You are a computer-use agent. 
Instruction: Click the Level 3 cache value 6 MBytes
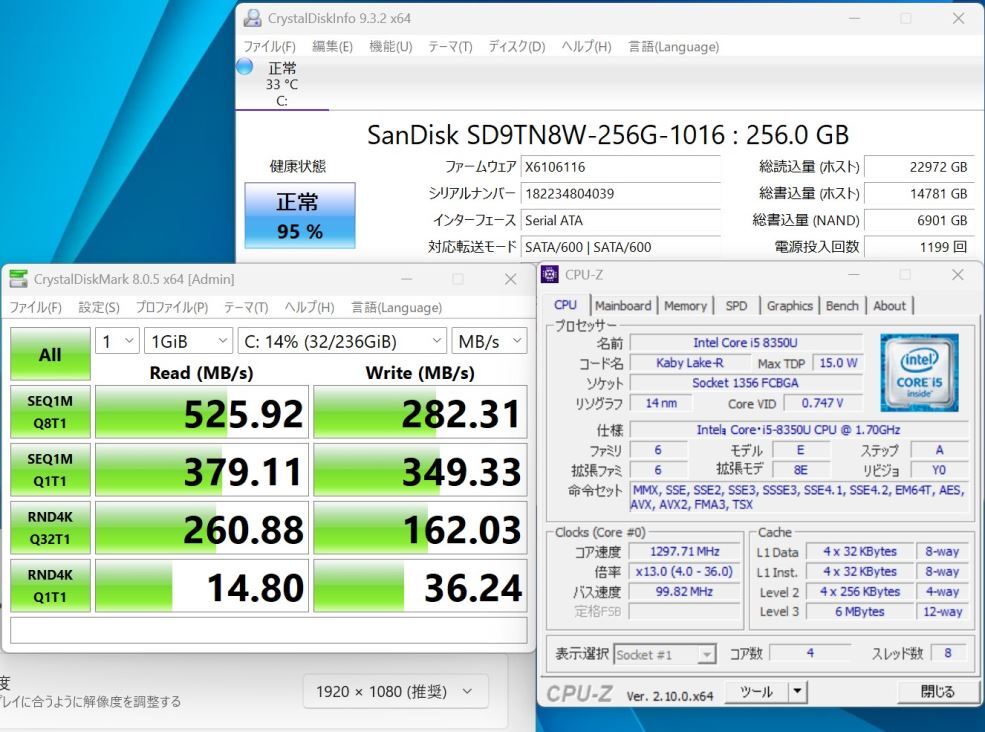pyautogui.click(x=859, y=612)
